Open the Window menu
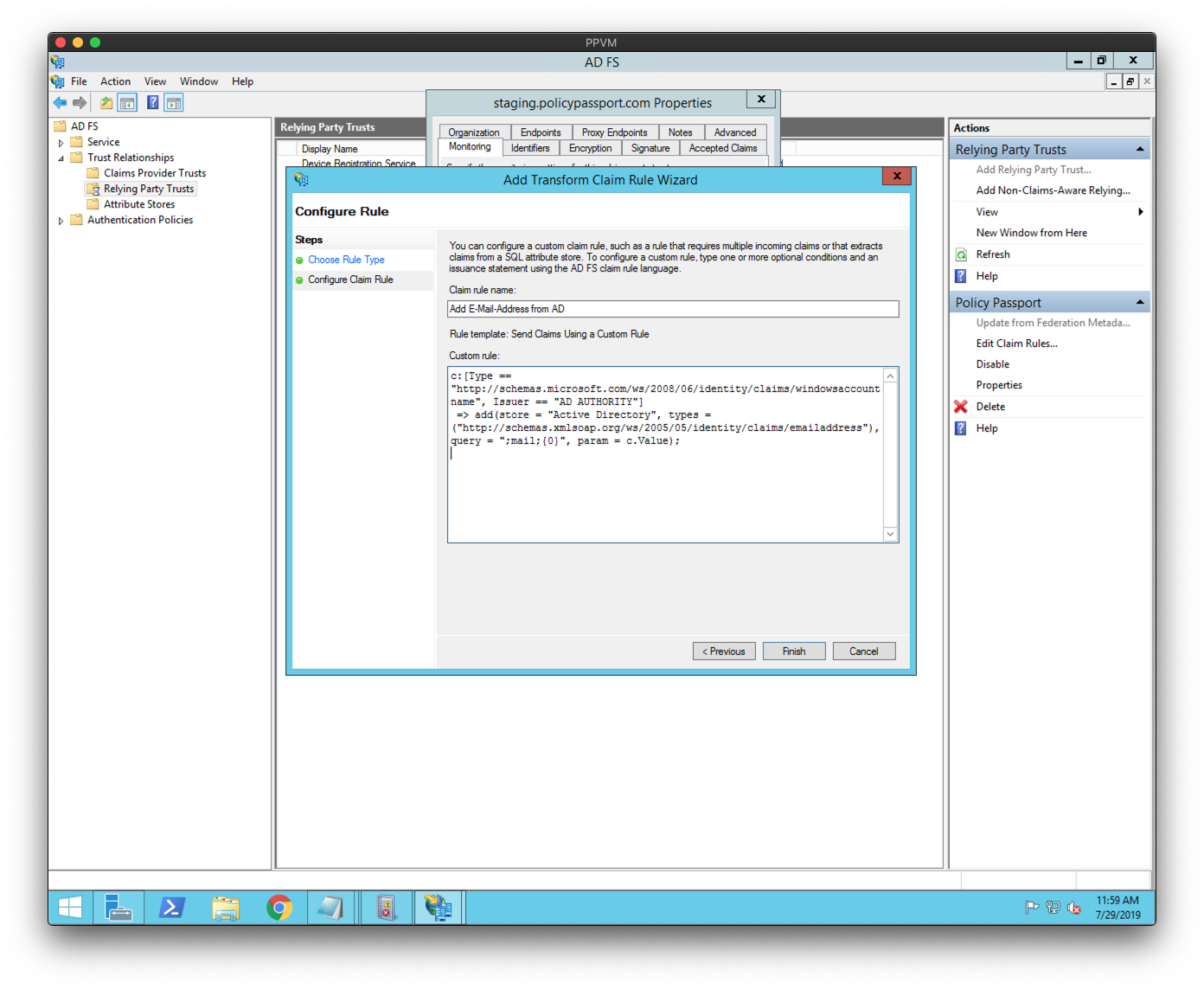 pos(199,81)
